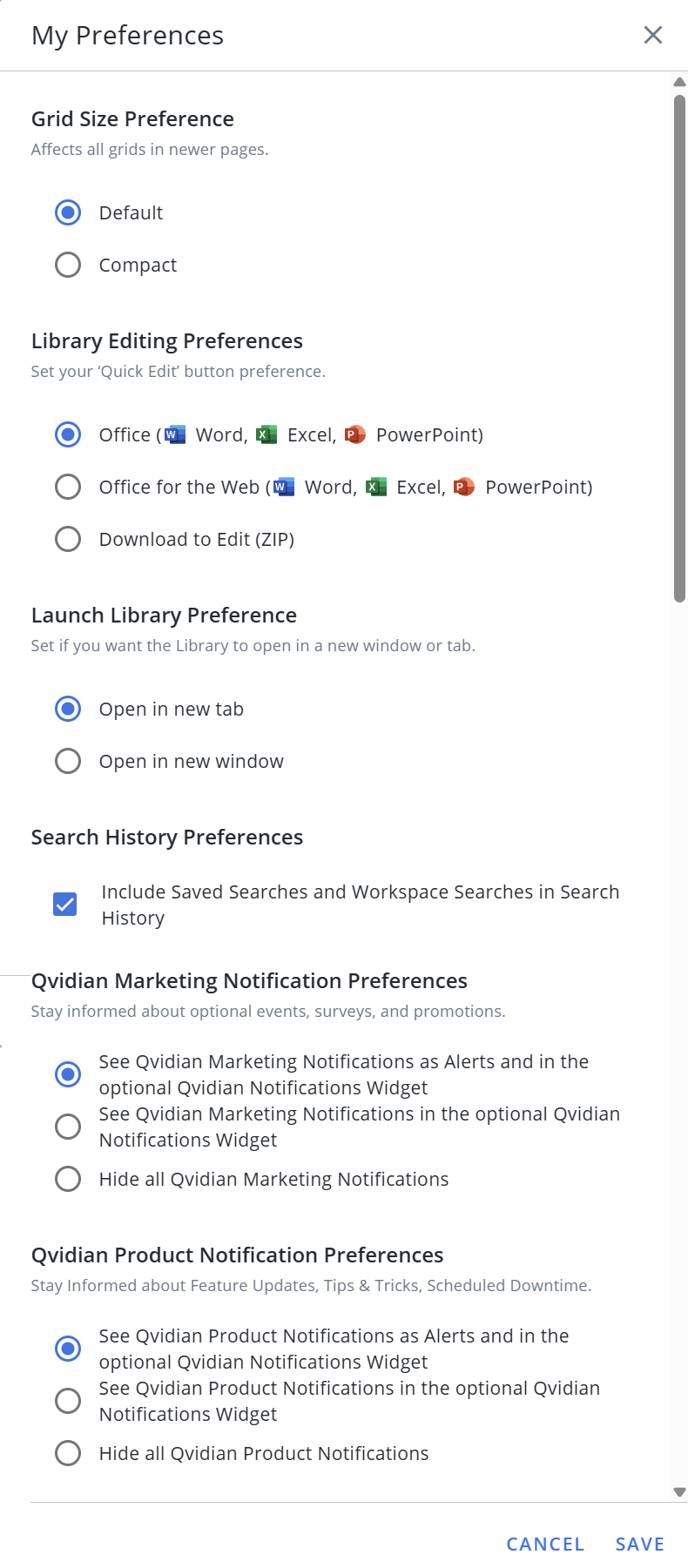688x1568 pixels.
Task: Choose Open in new window
Action: pyautogui.click(x=68, y=761)
